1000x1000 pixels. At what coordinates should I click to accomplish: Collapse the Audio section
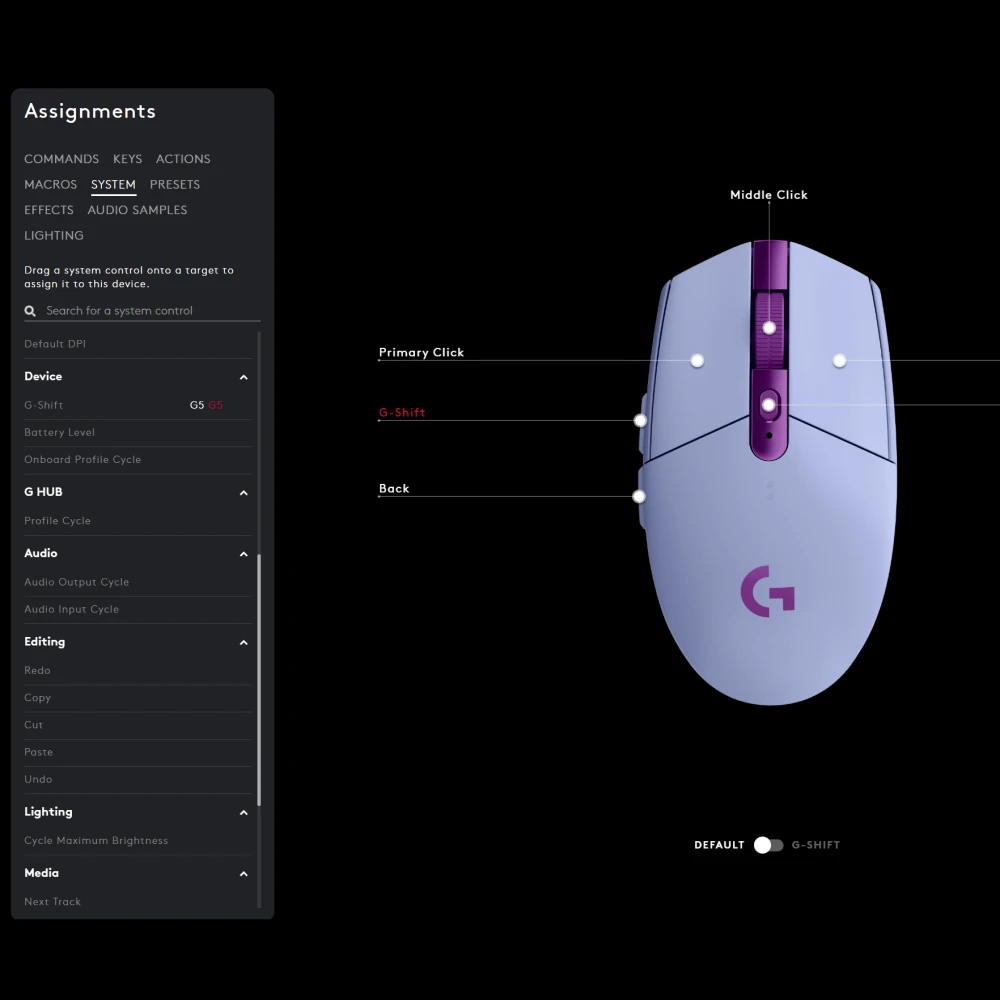[244, 554]
